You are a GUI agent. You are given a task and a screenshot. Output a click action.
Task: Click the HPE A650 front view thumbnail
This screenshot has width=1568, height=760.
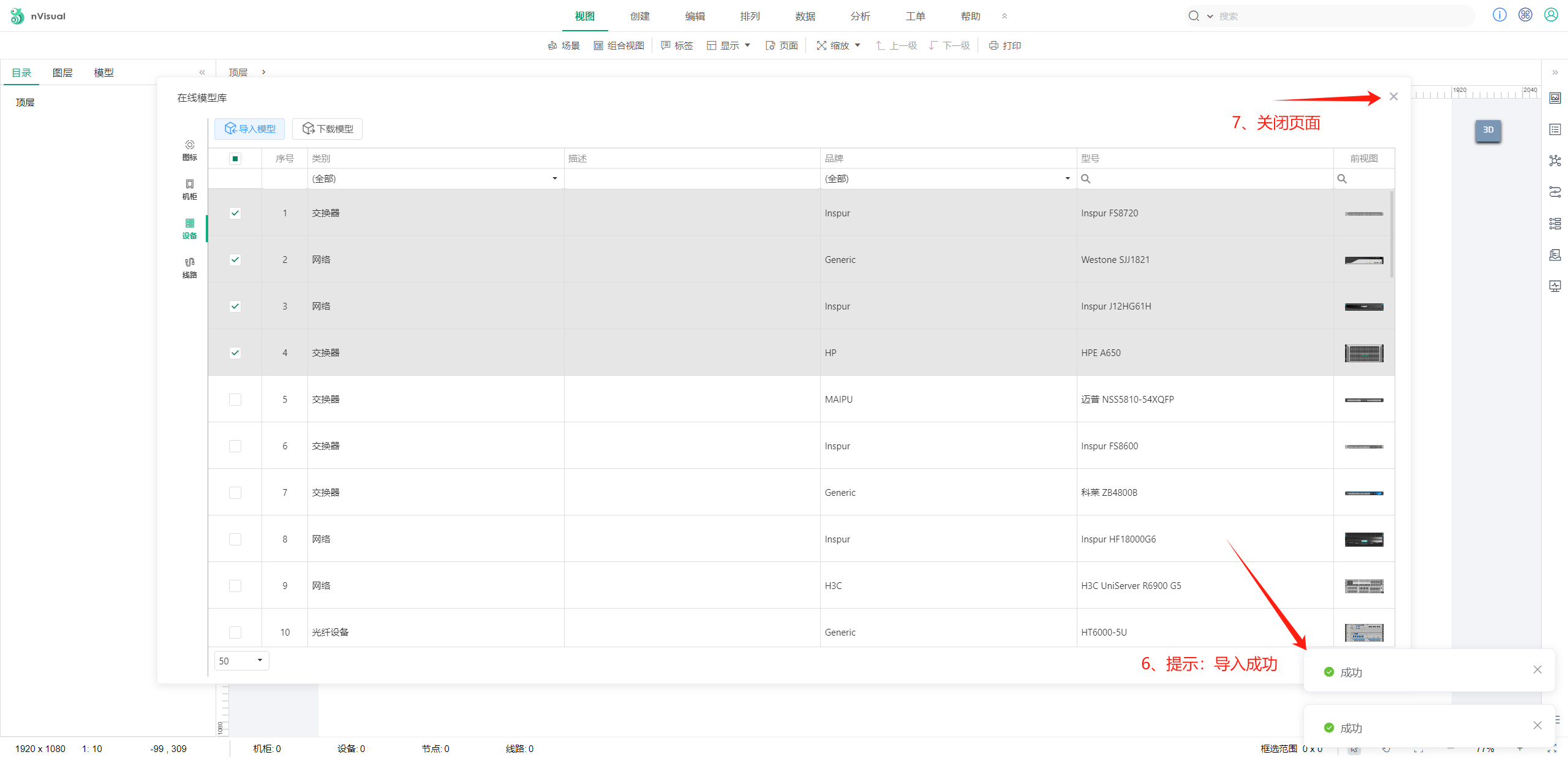click(1364, 353)
